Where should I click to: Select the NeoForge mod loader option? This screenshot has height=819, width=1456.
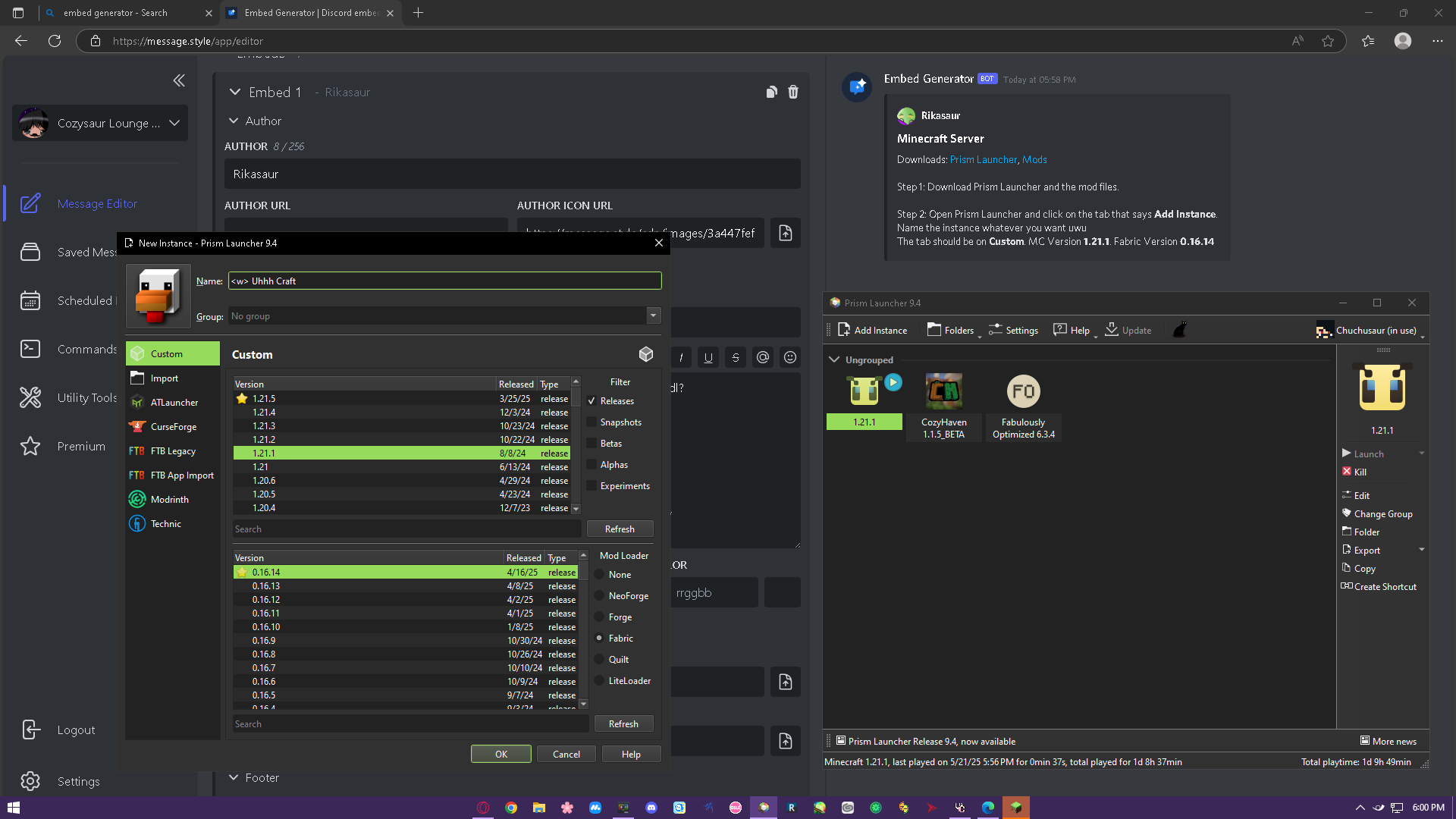(599, 596)
